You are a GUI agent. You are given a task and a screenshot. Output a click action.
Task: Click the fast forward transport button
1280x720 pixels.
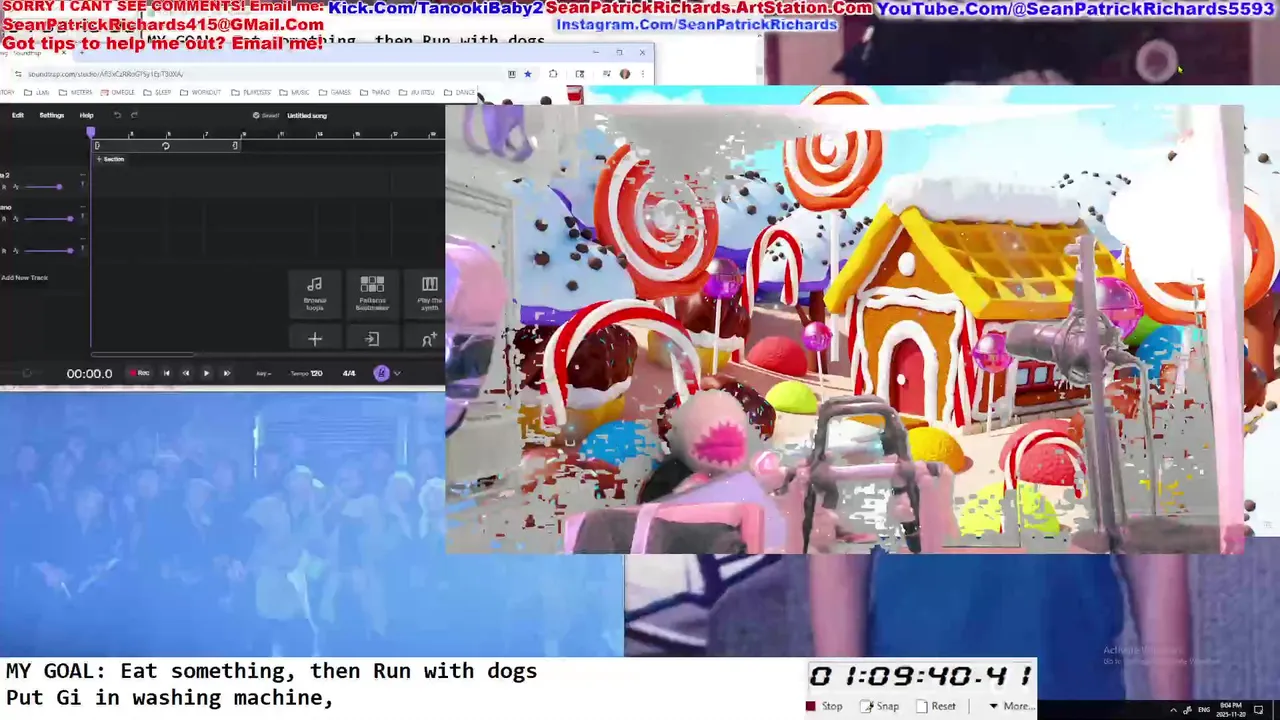click(226, 373)
